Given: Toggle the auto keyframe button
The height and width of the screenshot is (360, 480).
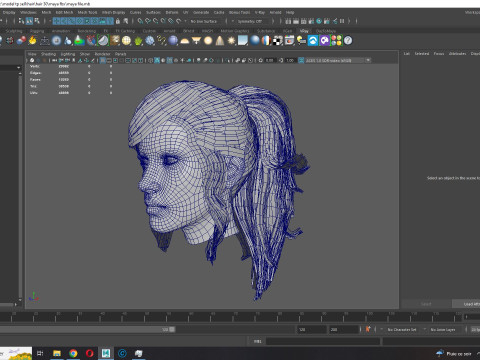Looking at the screenshot, I should coord(368,329).
